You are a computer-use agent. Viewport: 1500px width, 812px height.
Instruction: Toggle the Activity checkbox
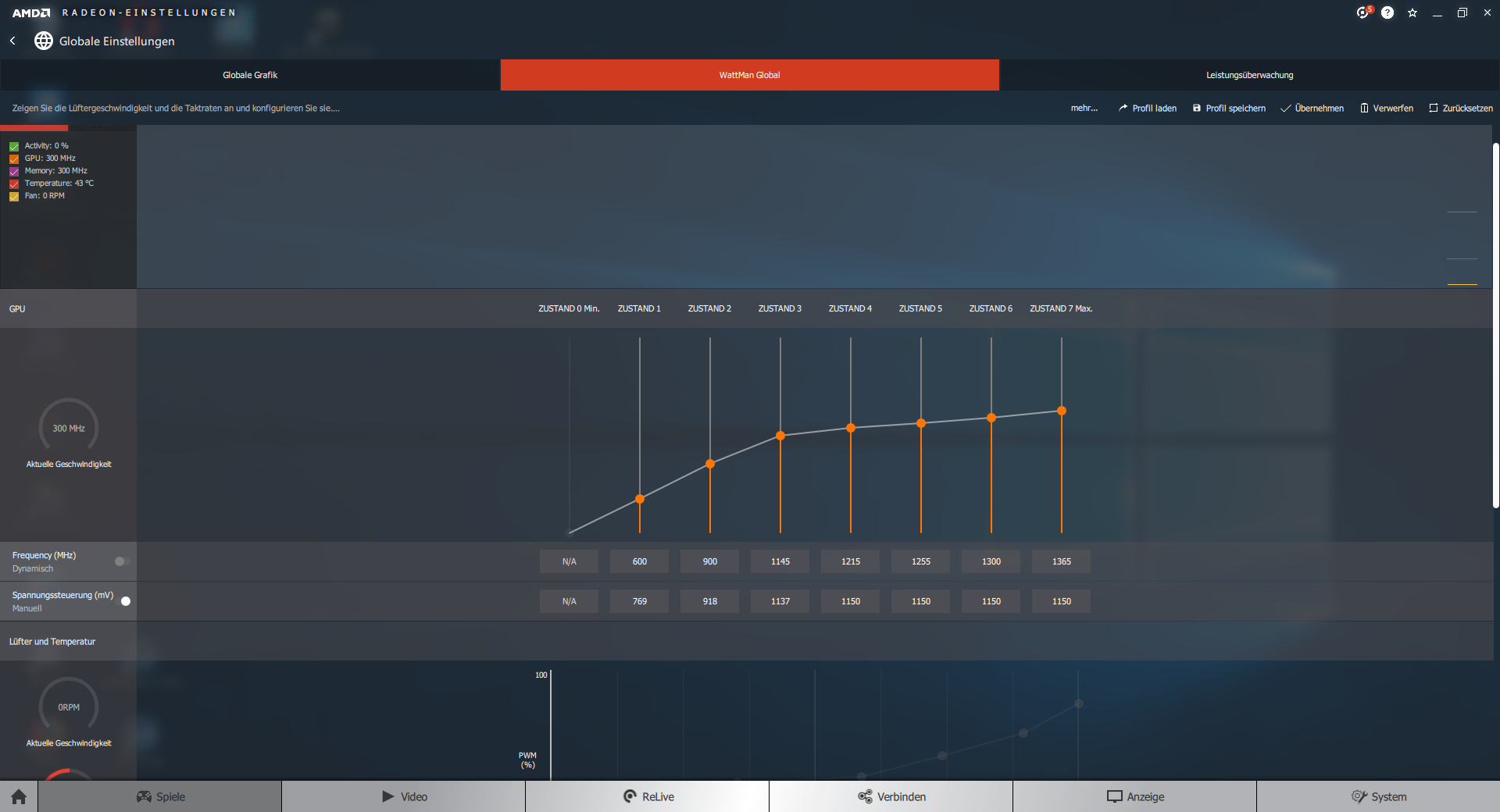(x=14, y=146)
